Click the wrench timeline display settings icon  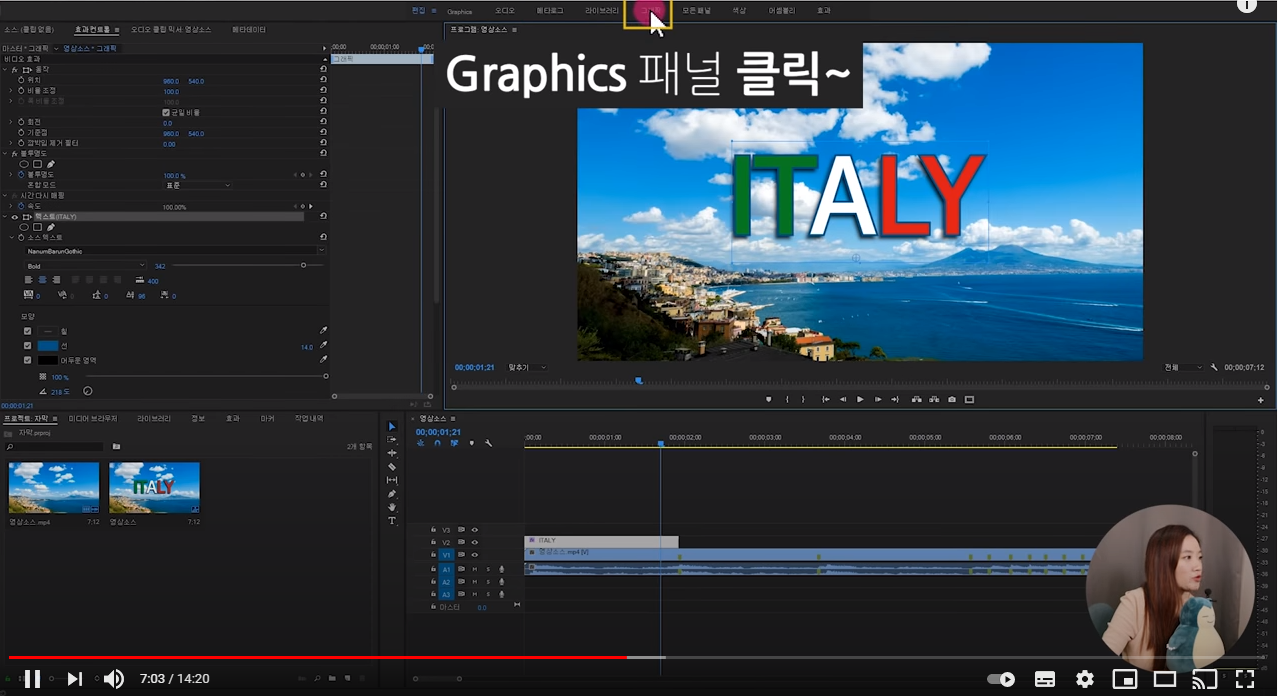click(487, 443)
